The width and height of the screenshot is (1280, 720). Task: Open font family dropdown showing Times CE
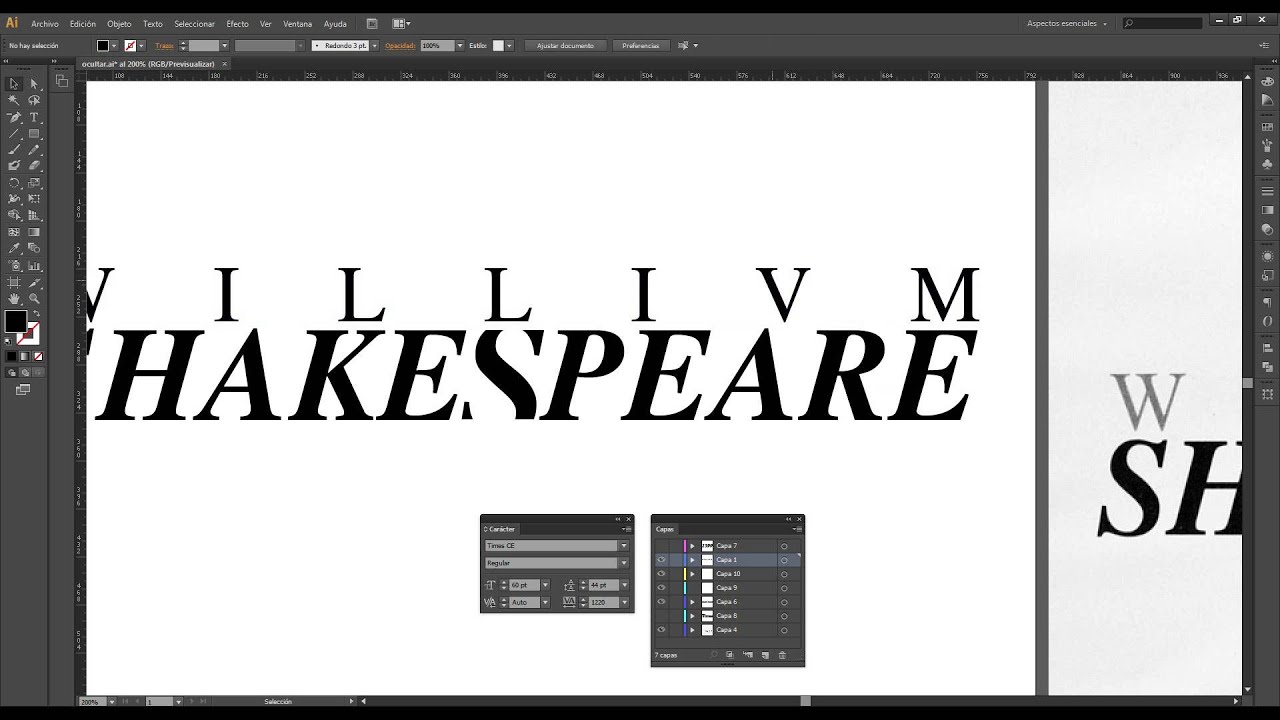click(624, 546)
